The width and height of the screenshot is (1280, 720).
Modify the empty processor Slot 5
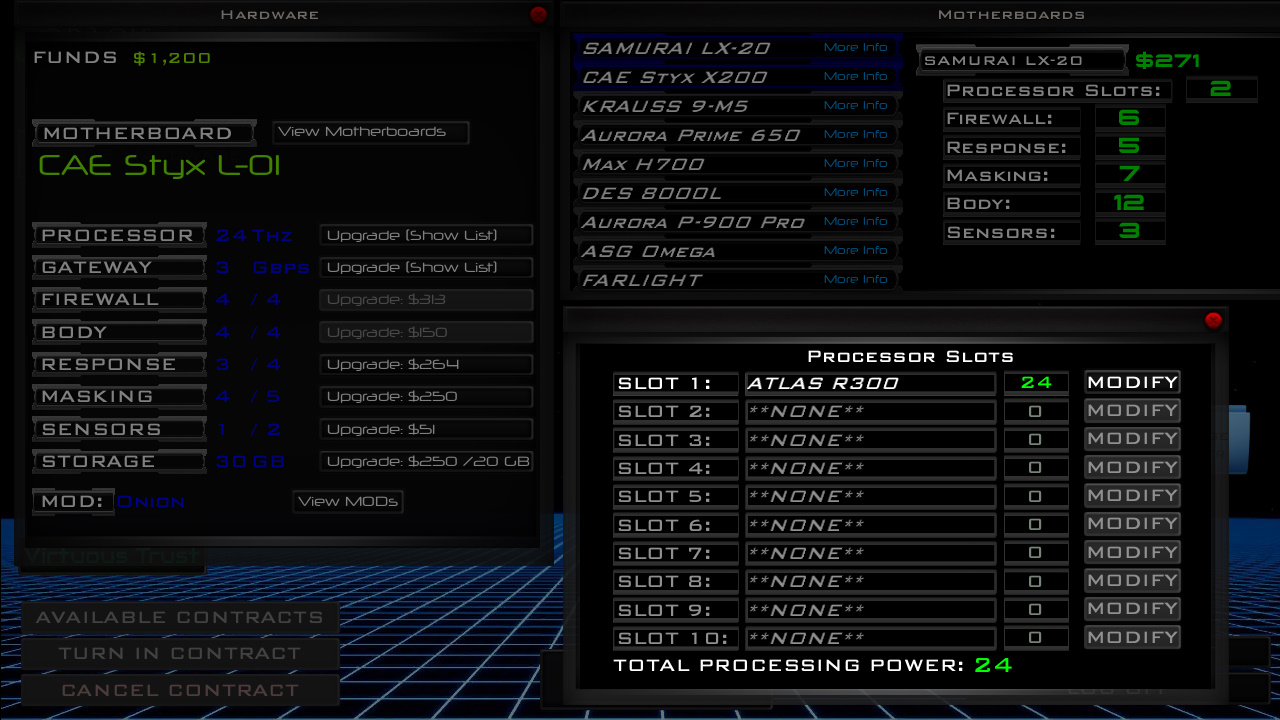[1131, 495]
